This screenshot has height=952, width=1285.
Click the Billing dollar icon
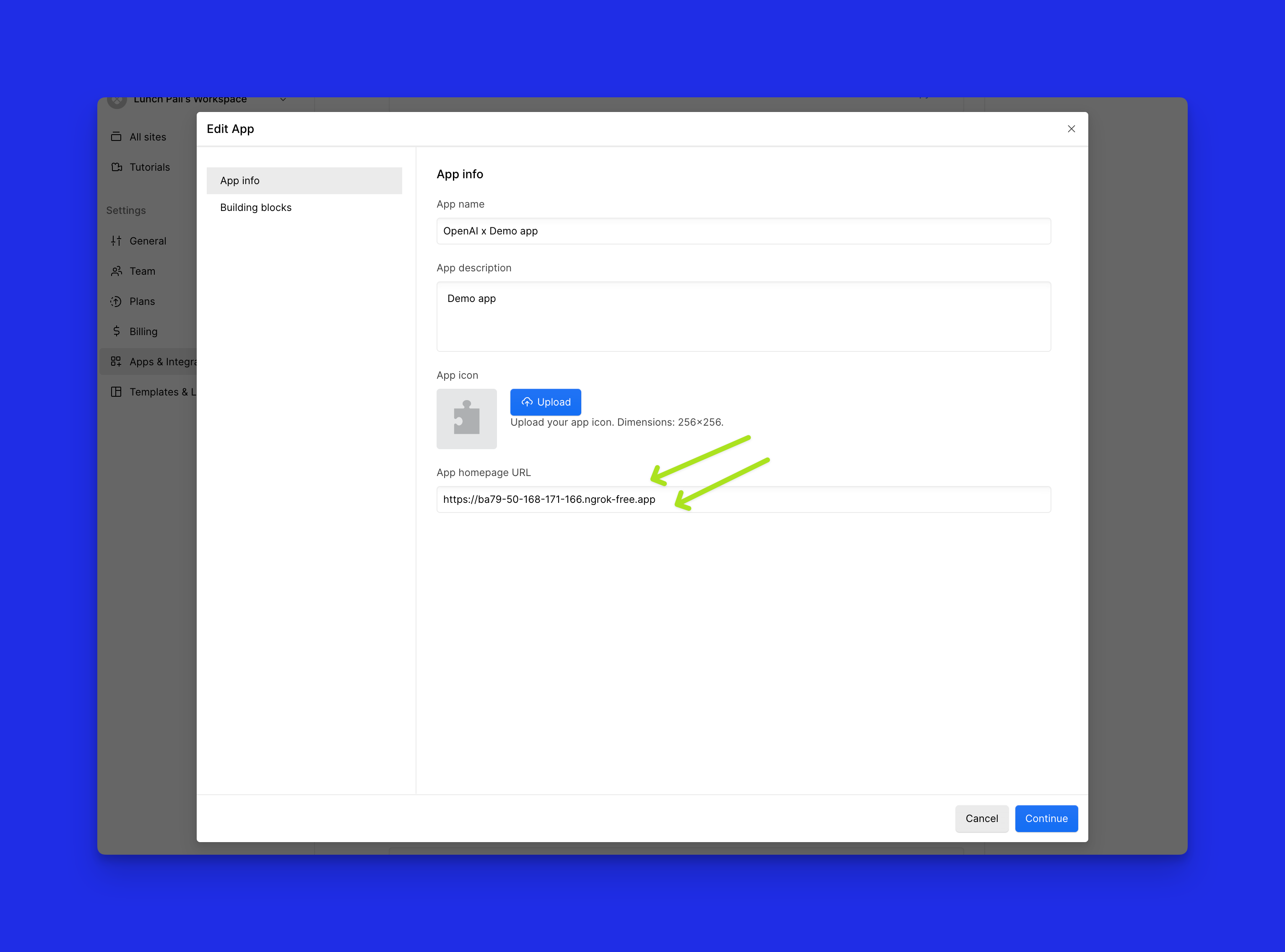click(117, 331)
